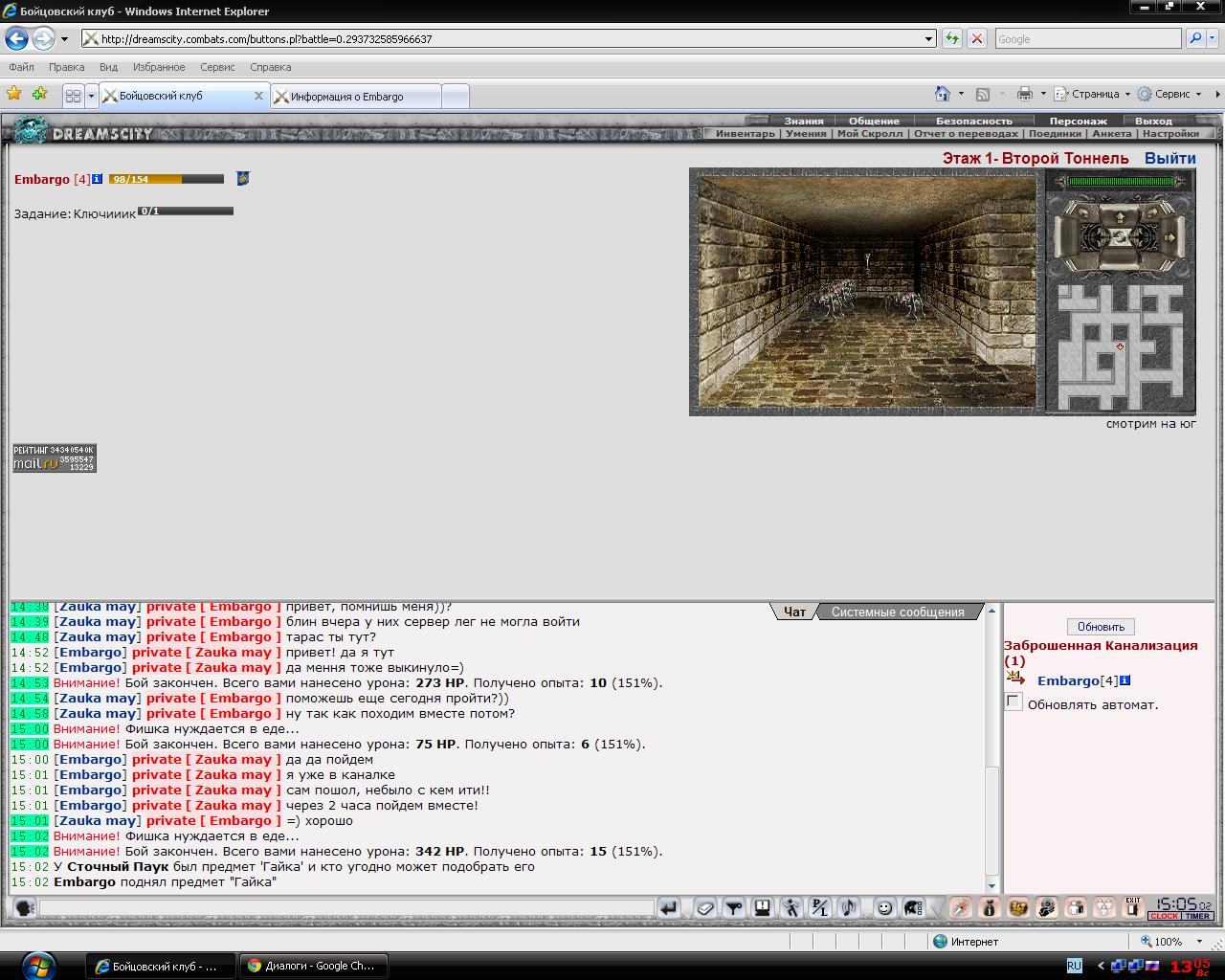Click the chat message input field
This screenshot has width=1225, height=980.
(346, 908)
